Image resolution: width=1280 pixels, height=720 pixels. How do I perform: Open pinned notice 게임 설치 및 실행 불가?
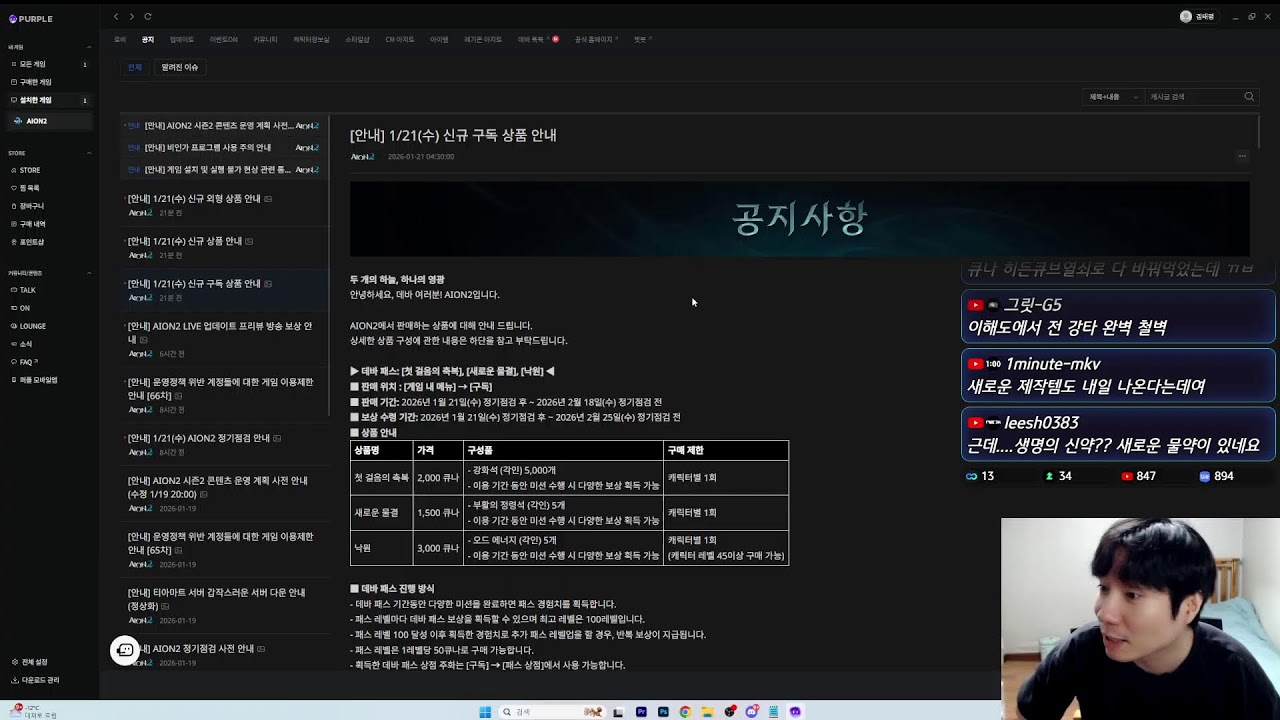[x=224, y=170]
